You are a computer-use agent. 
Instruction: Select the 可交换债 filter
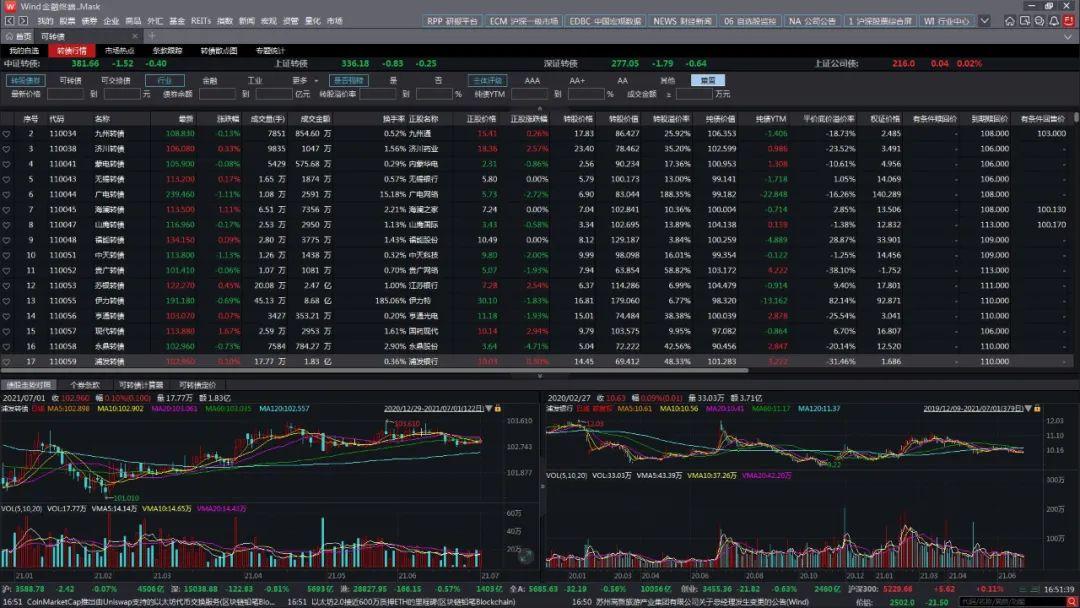point(116,81)
